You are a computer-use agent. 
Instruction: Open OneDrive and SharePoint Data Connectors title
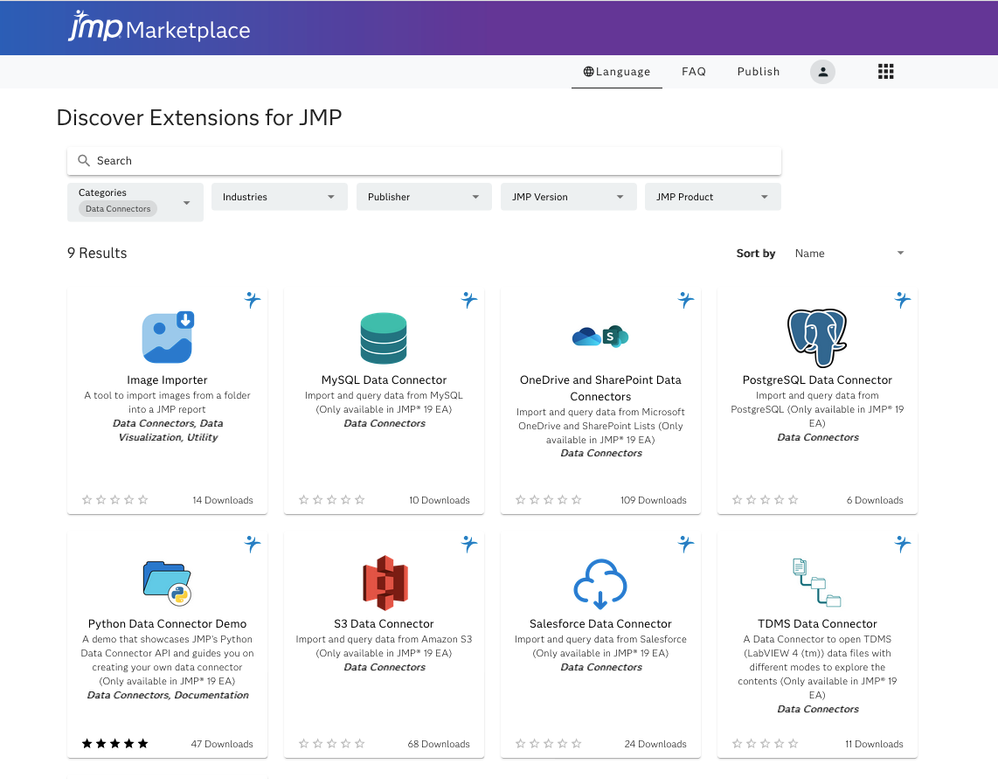600,388
